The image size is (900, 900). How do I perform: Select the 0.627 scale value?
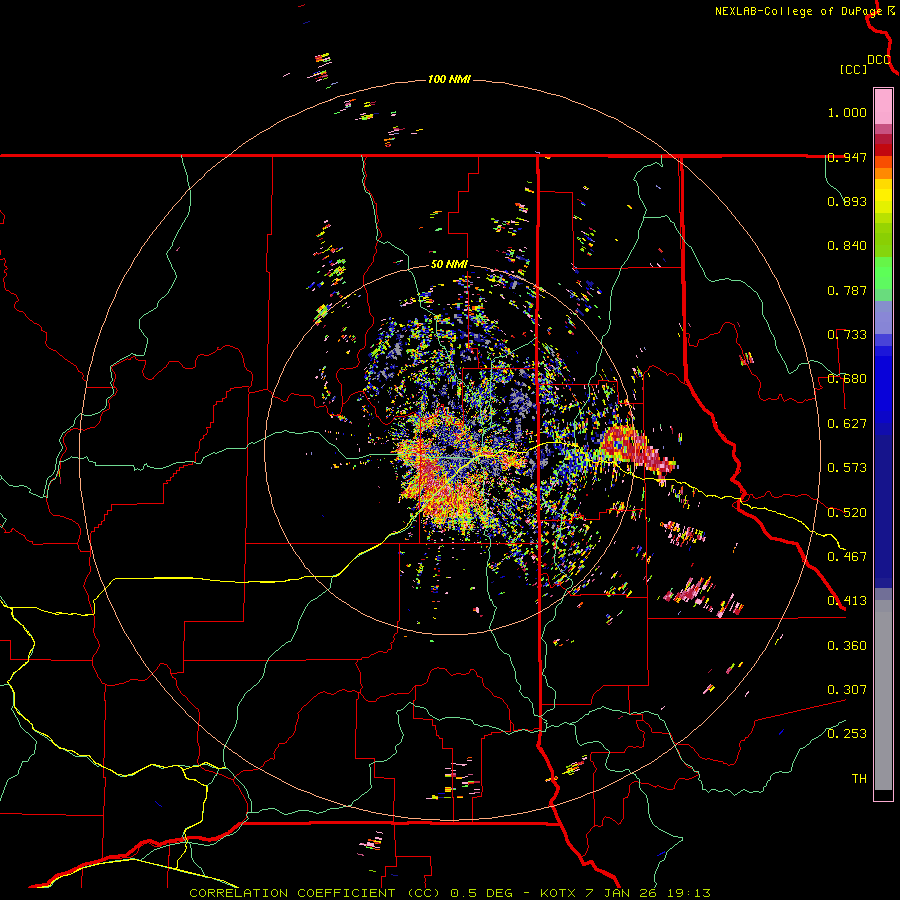pos(847,424)
